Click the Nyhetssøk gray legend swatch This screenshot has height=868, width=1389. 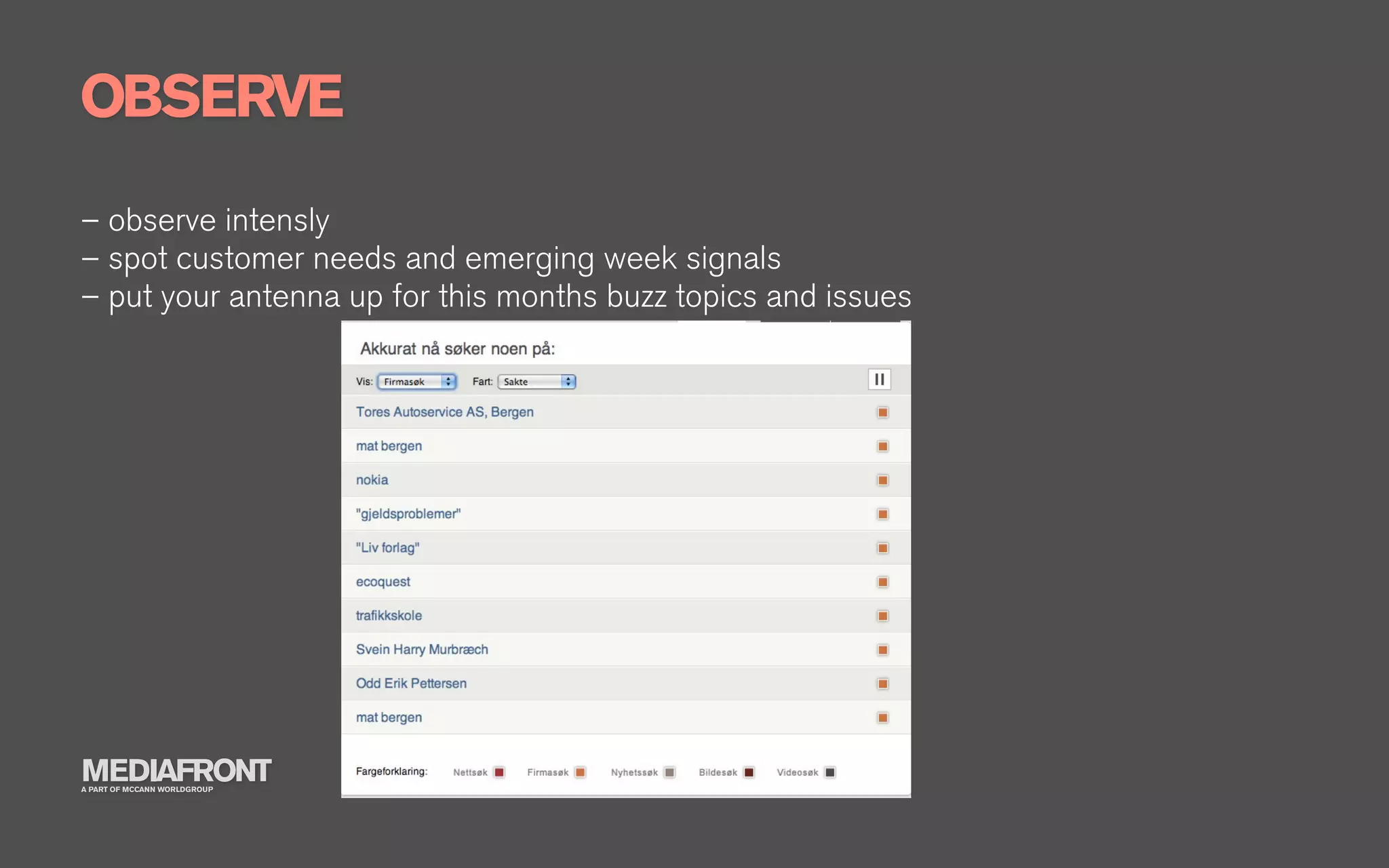coord(669,772)
